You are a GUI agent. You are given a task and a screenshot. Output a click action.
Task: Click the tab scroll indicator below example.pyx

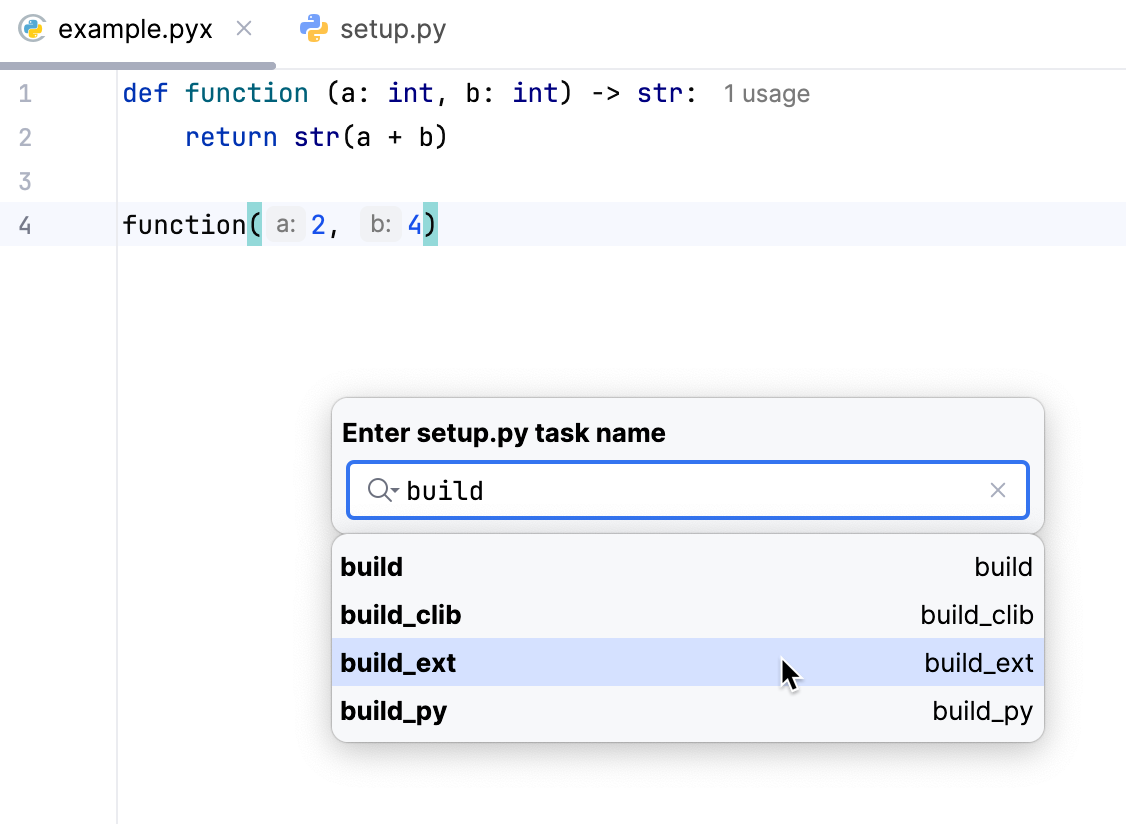pos(140,63)
